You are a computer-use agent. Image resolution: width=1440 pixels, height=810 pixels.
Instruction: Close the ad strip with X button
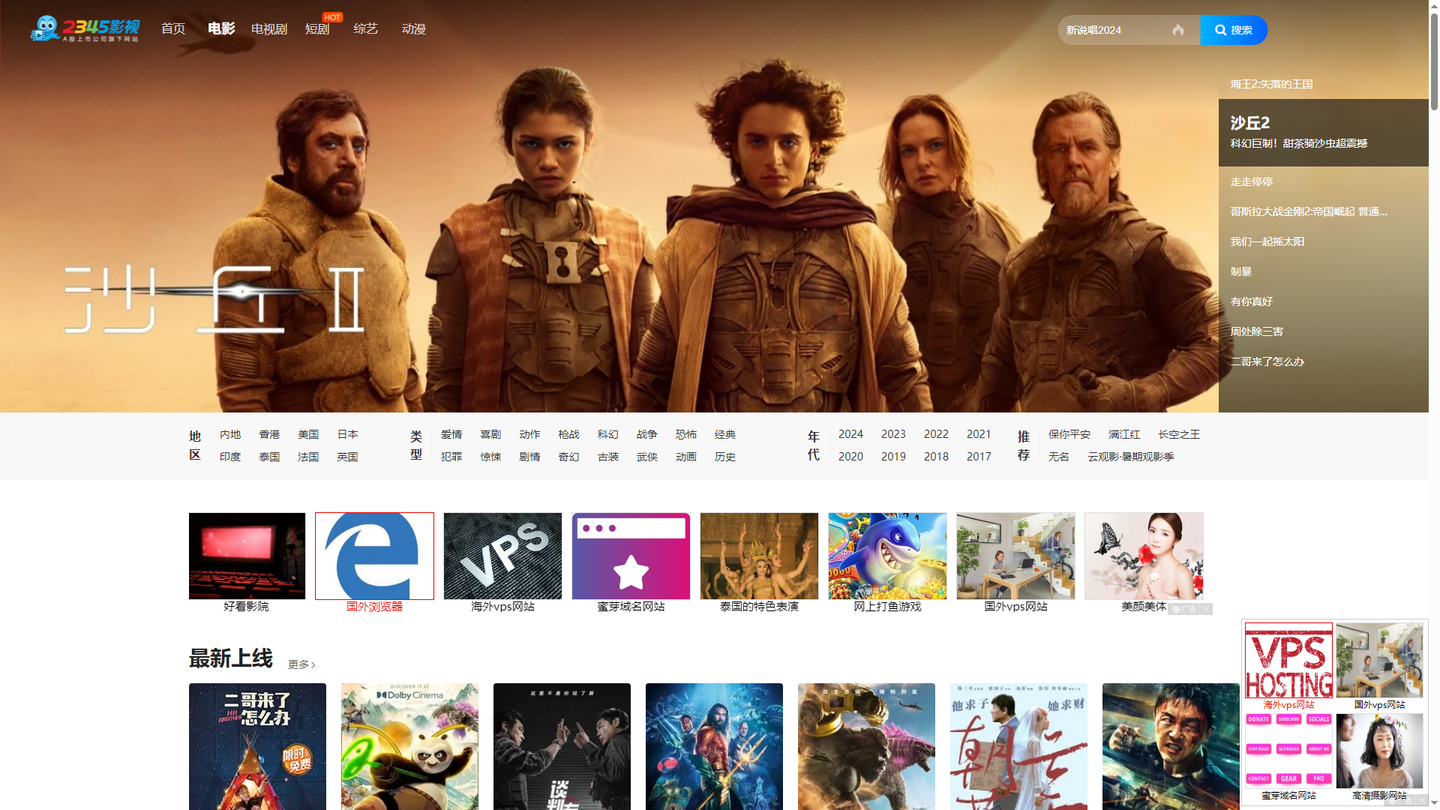(1206, 609)
